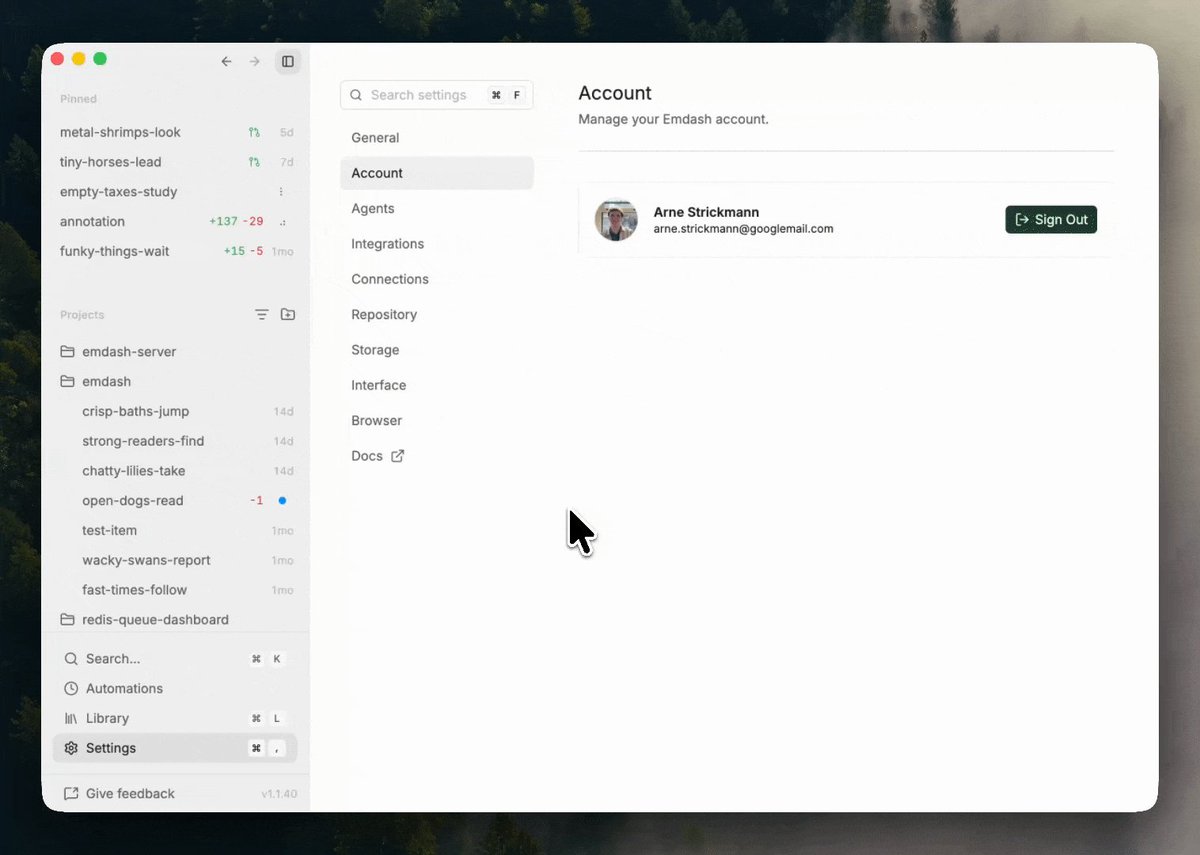Screen dimensions: 1200x855
Task: Toggle the sidebar panel icon
Action: click(x=288, y=62)
